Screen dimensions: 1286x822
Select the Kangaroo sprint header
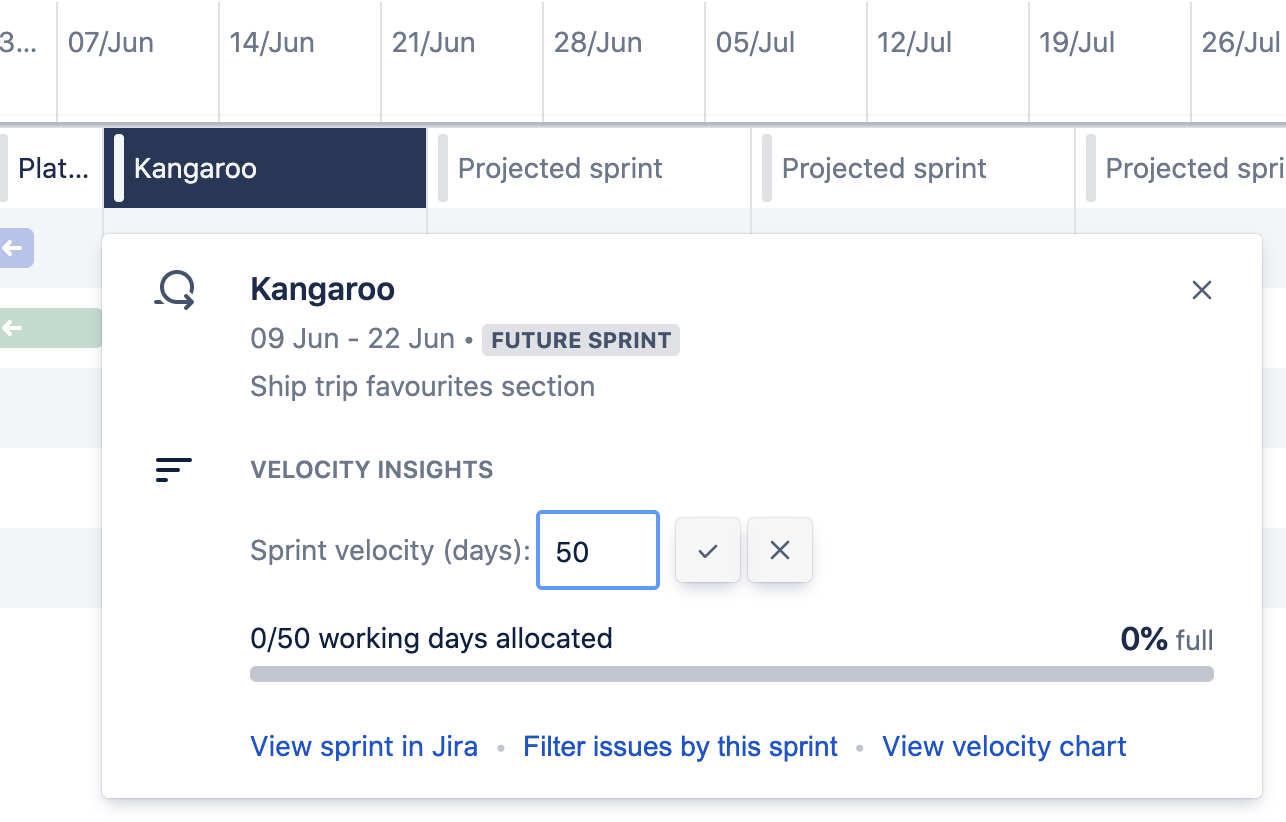pos(265,168)
